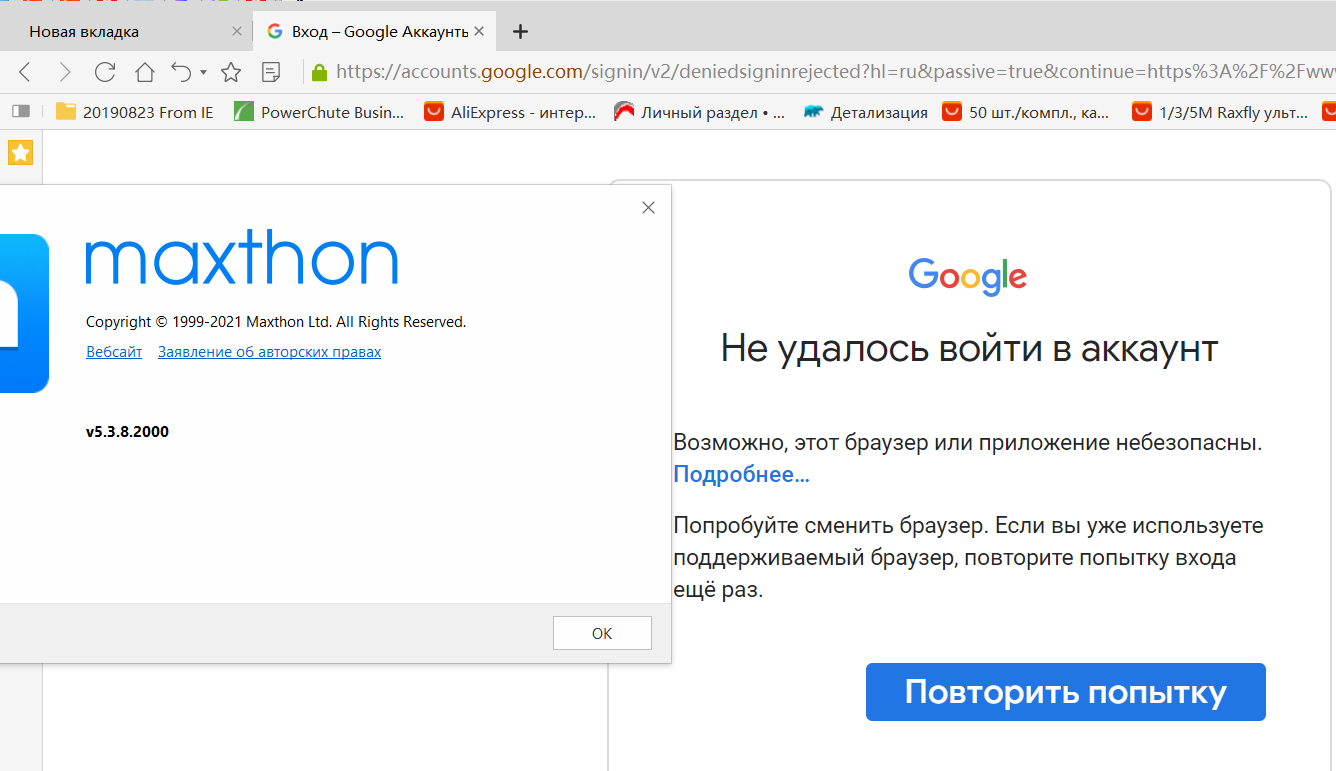Viewport: 1336px width, 771px height.
Task: Reload the page with the Refresh icon
Action: (105, 72)
